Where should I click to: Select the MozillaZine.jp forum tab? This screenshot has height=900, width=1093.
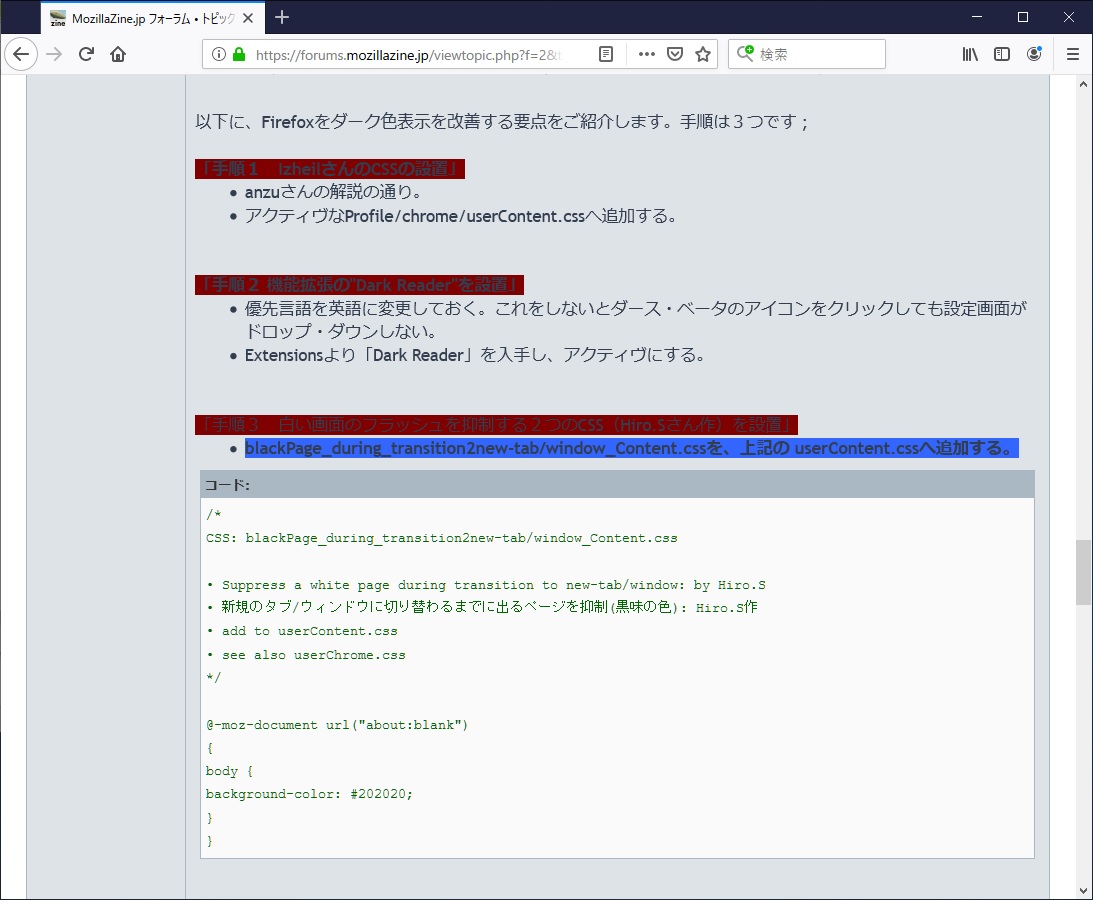[x=140, y=18]
